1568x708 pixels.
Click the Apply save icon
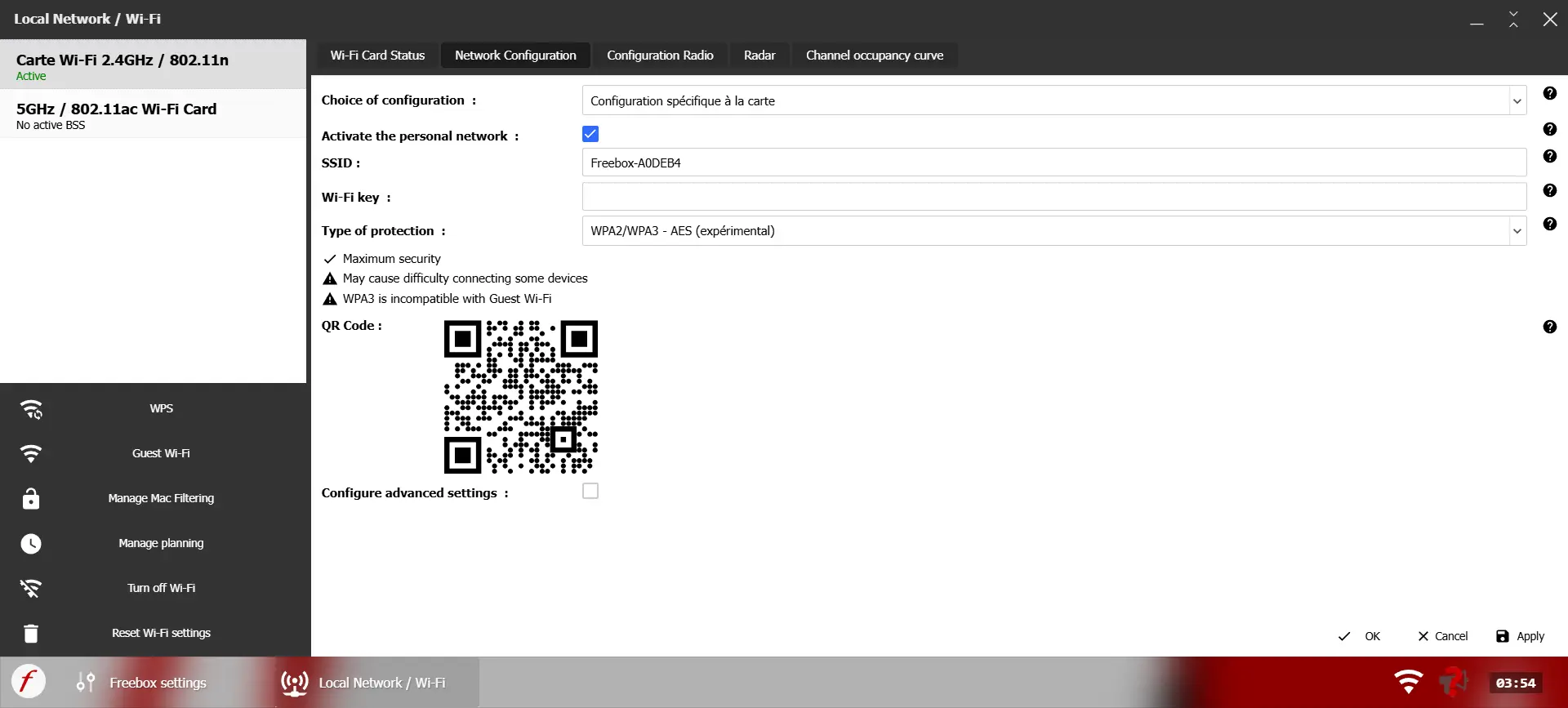1502,636
